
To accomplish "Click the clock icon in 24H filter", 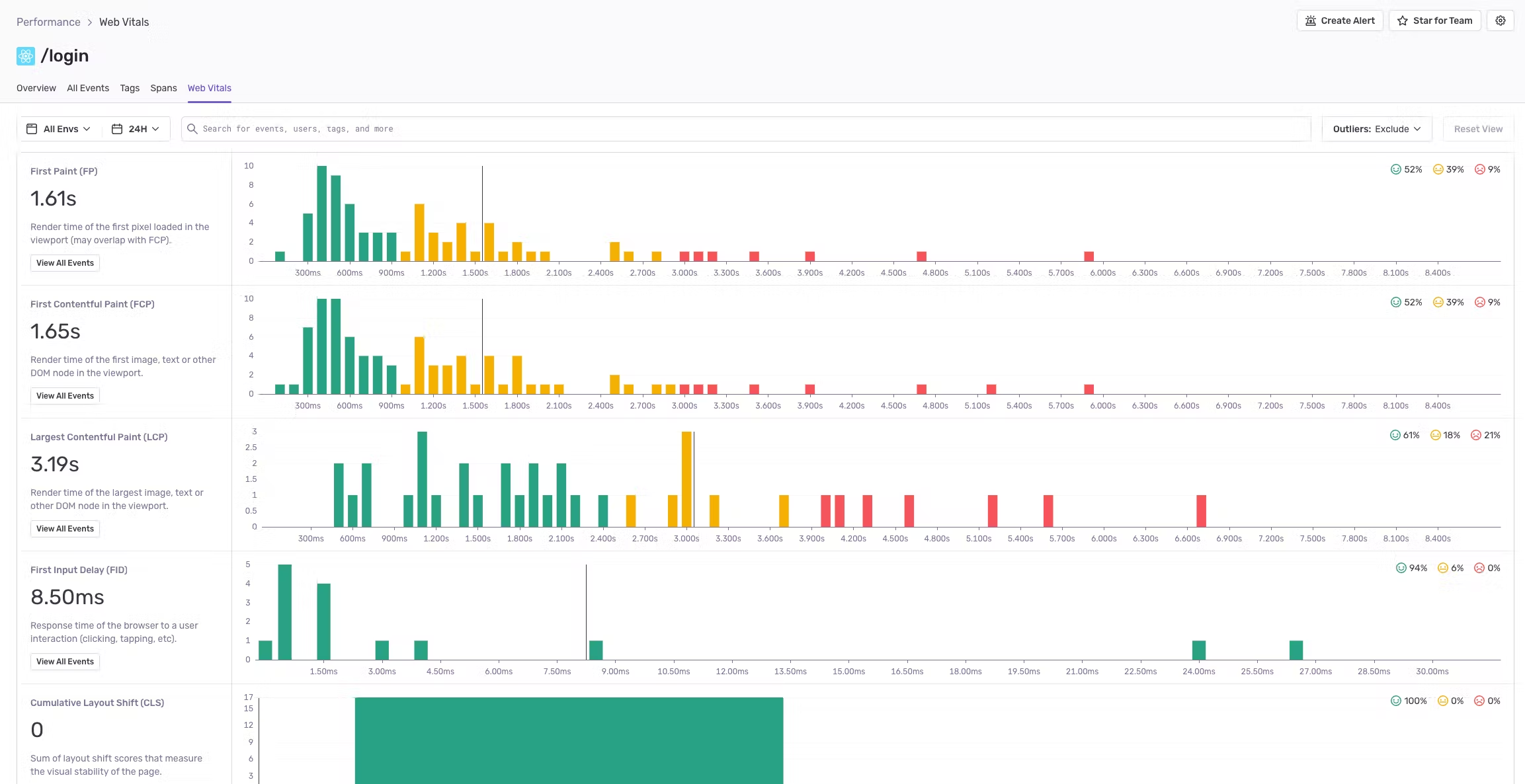I will (x=117, y=129).
